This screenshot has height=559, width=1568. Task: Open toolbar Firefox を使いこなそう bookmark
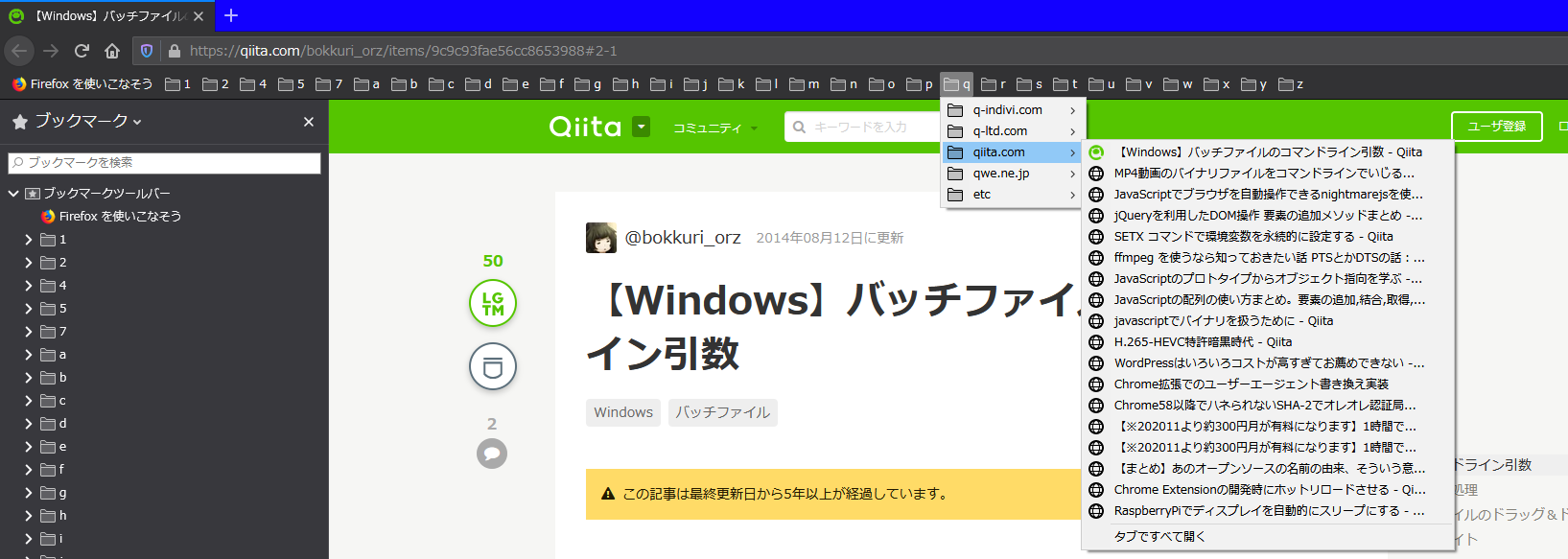pyautogui.click(x=82, y=84)
